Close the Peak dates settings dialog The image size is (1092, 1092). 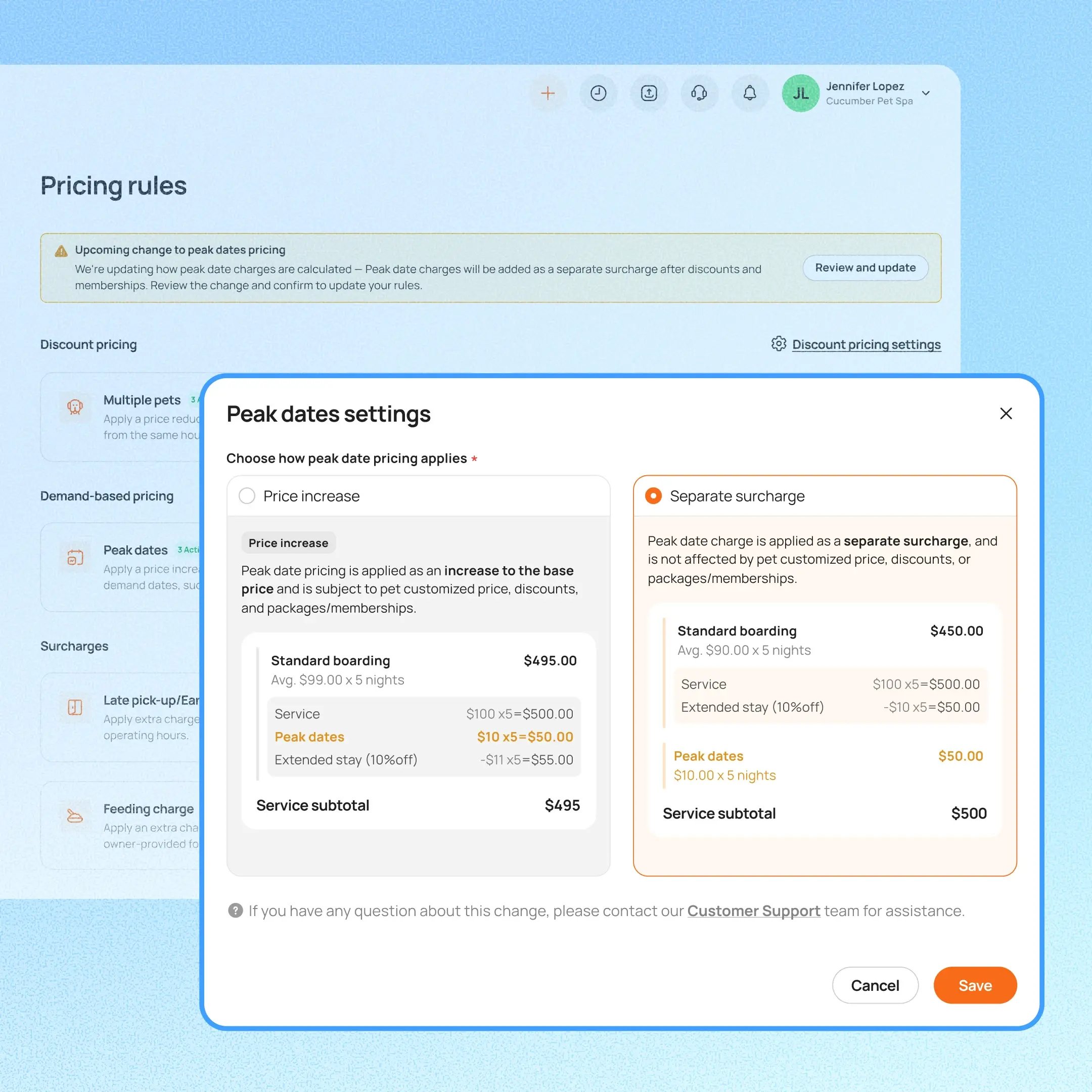coord(1006,414)
